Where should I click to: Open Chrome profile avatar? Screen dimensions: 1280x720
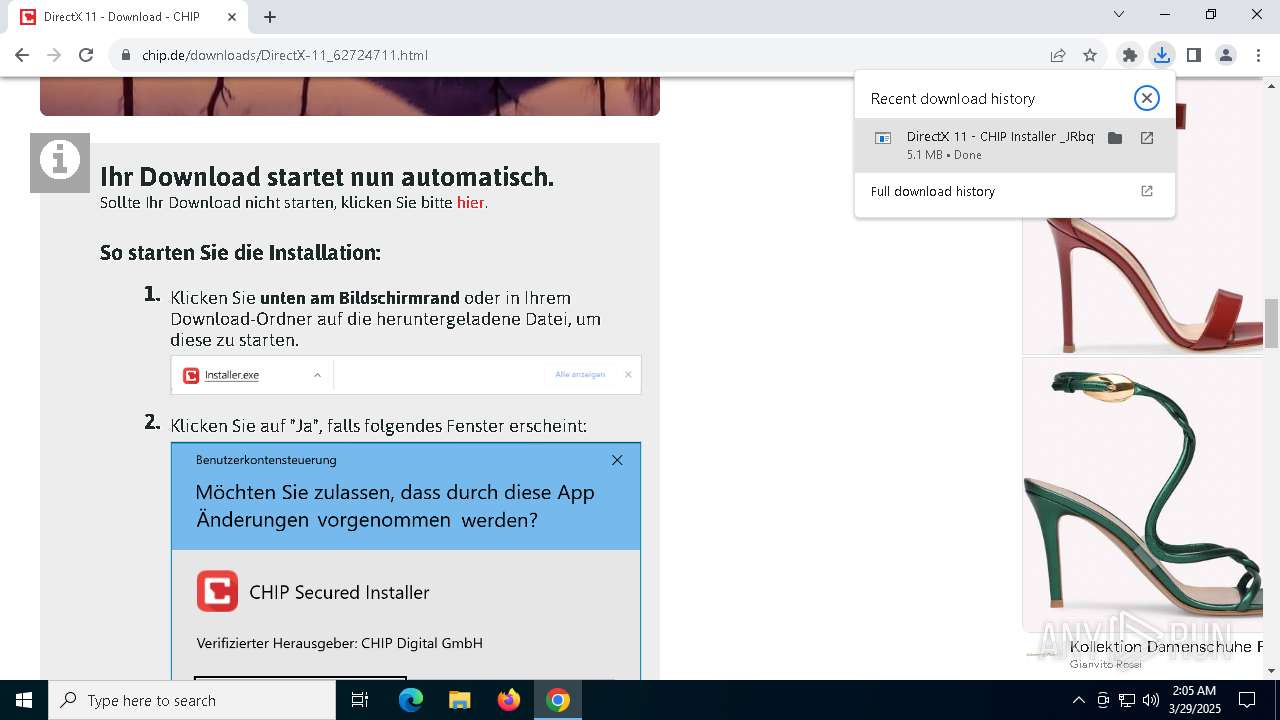(x=1226, y=55)
